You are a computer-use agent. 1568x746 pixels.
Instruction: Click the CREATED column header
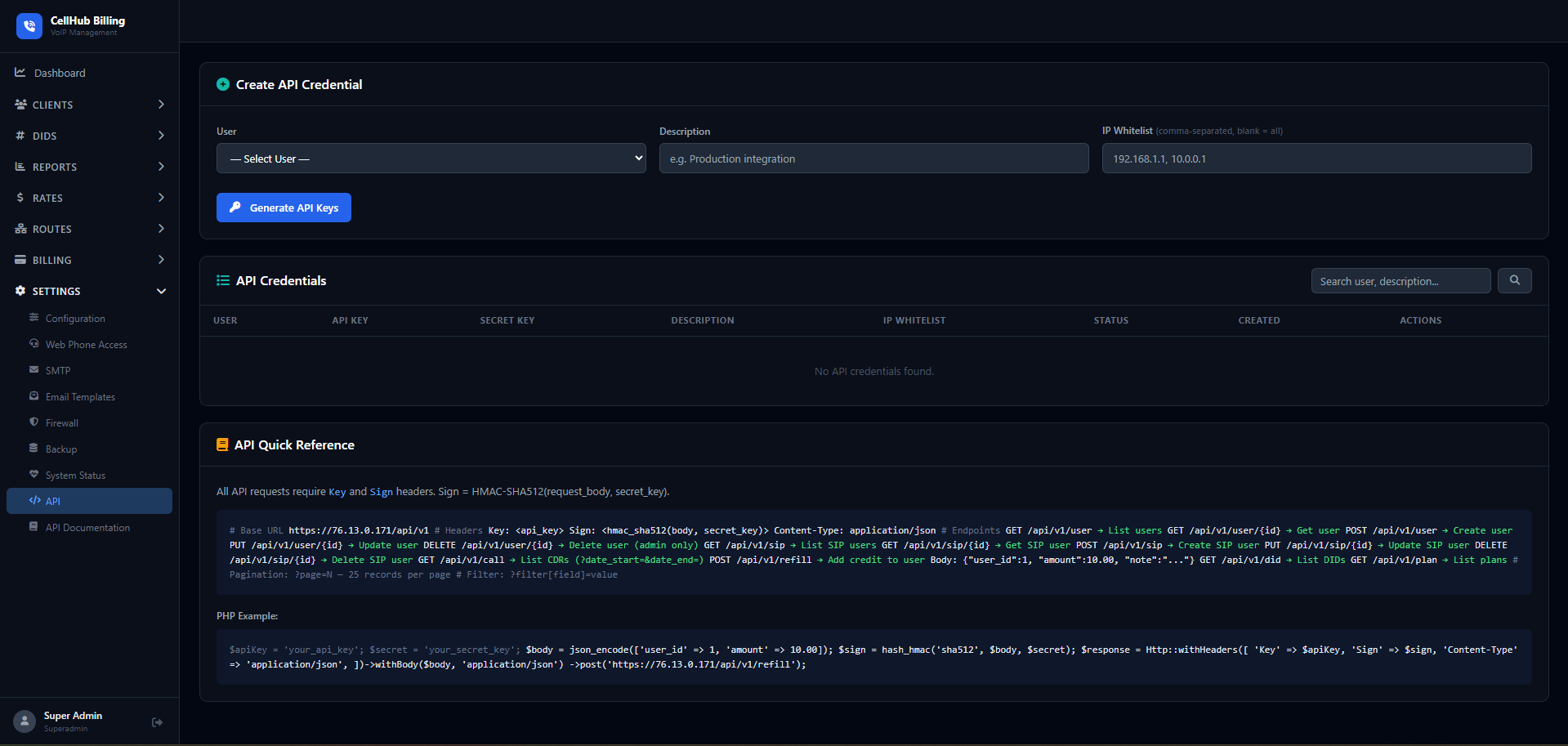pos(1259,320)
